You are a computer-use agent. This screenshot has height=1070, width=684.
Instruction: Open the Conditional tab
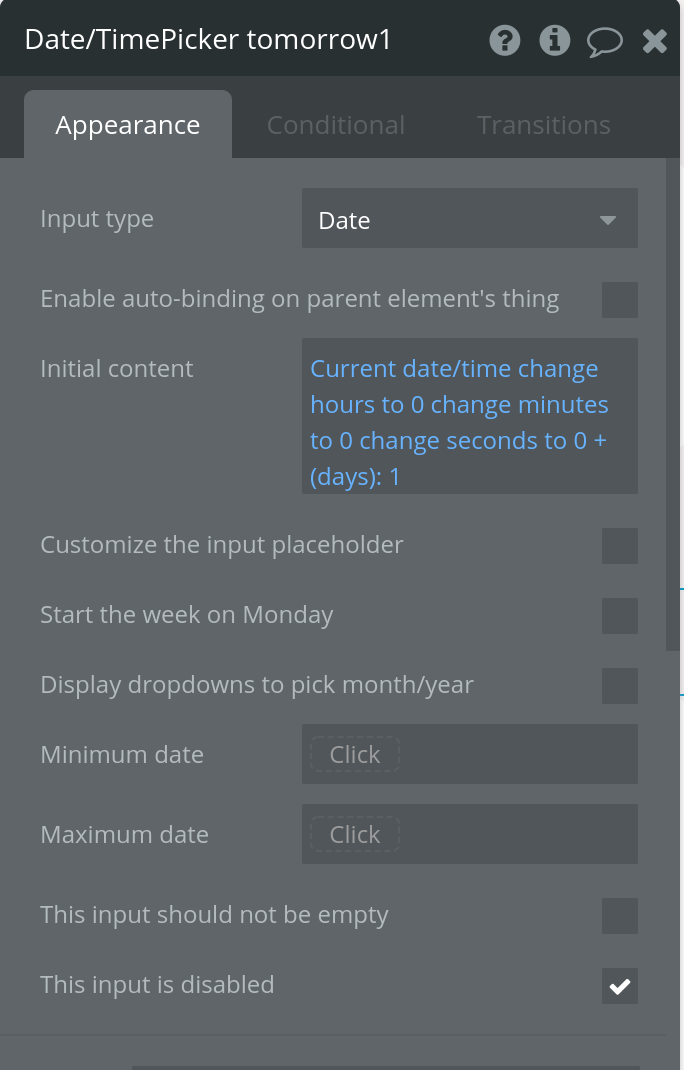[336, 125]
